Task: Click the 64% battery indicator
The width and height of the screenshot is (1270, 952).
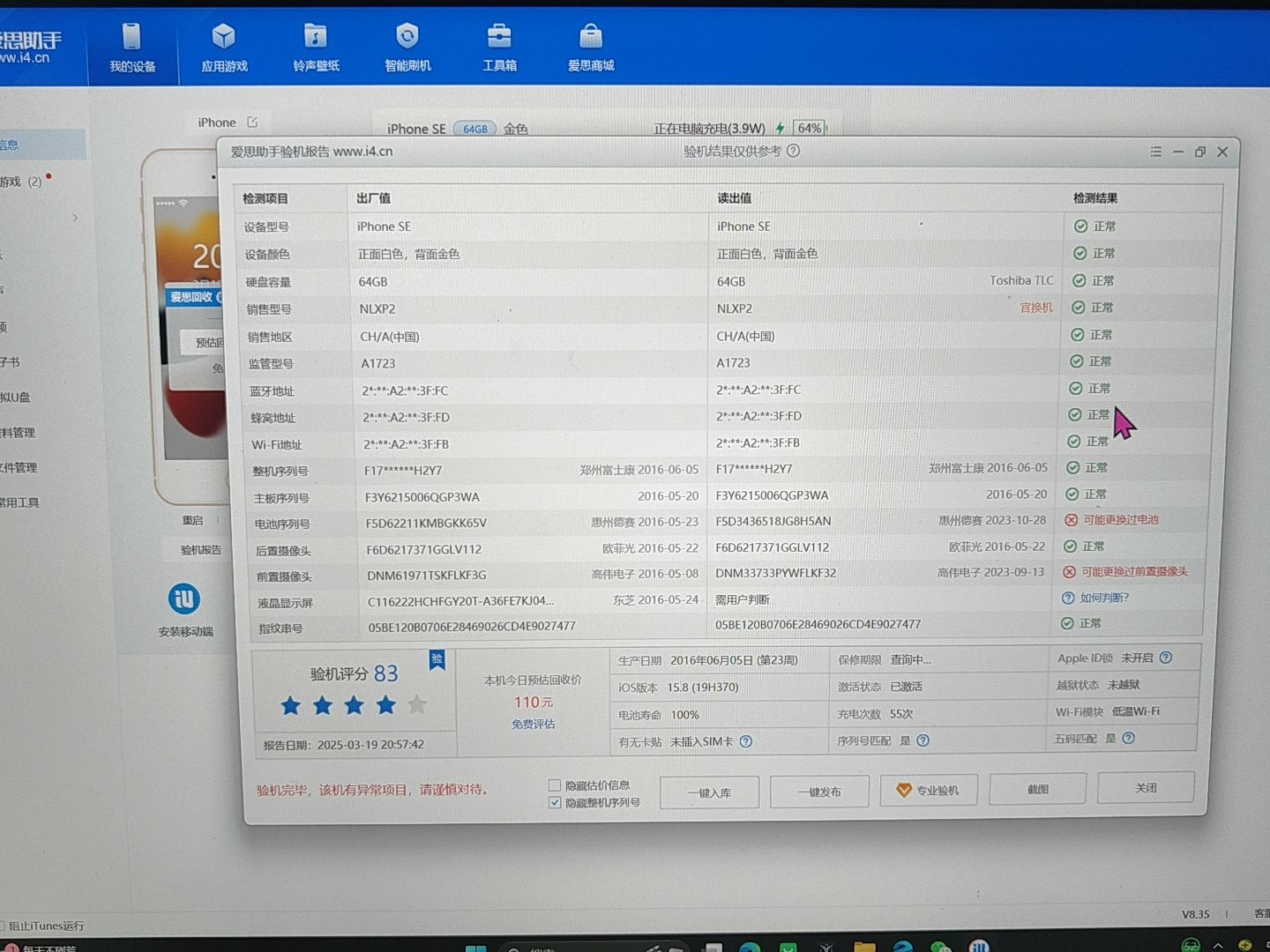Action: pyautogui.click(x=810, y=128)
